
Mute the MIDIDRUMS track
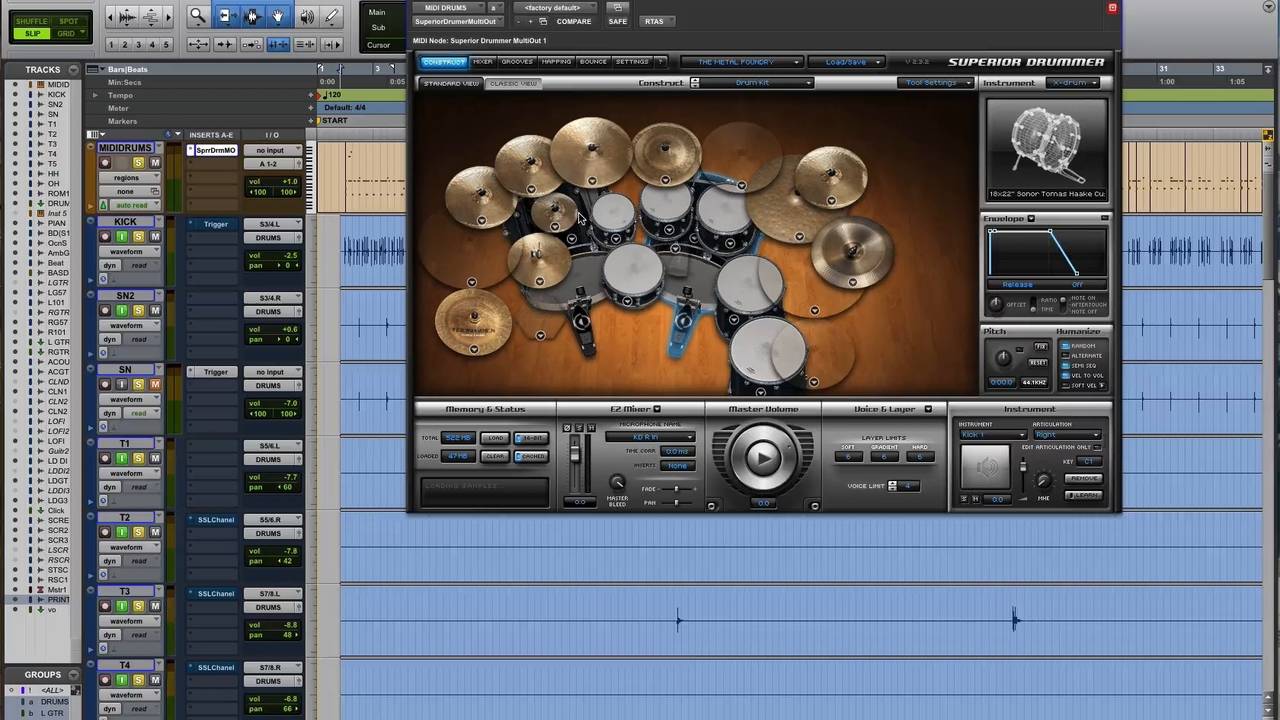pyautogui.click(x=155, y=163)
